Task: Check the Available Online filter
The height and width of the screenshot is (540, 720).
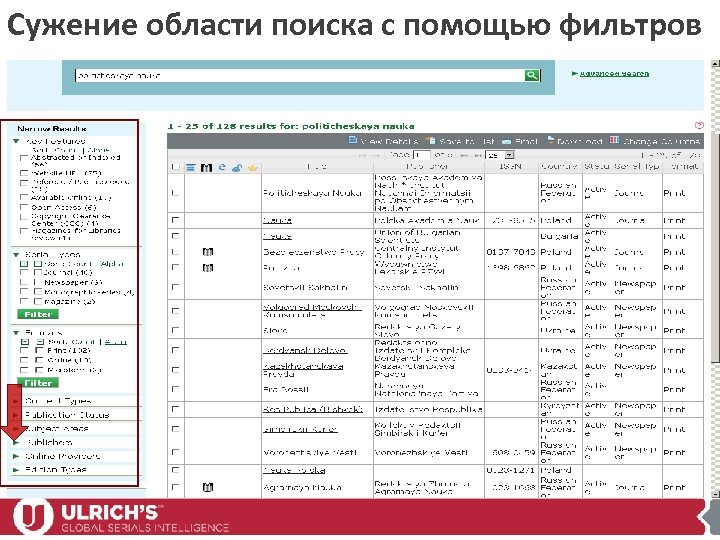Action: [x=24, y=197]
